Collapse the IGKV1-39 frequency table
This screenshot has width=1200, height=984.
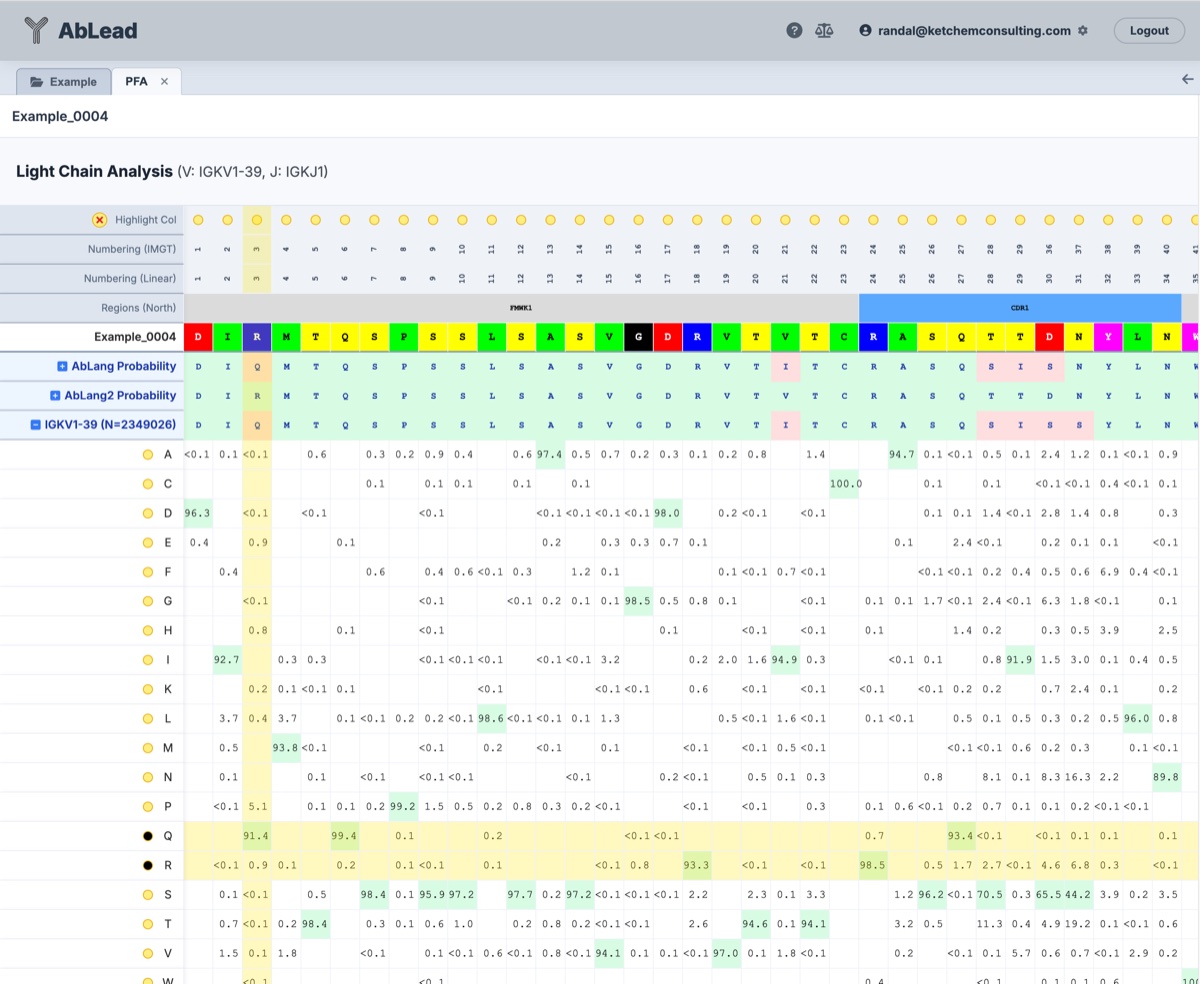[36, 425]
